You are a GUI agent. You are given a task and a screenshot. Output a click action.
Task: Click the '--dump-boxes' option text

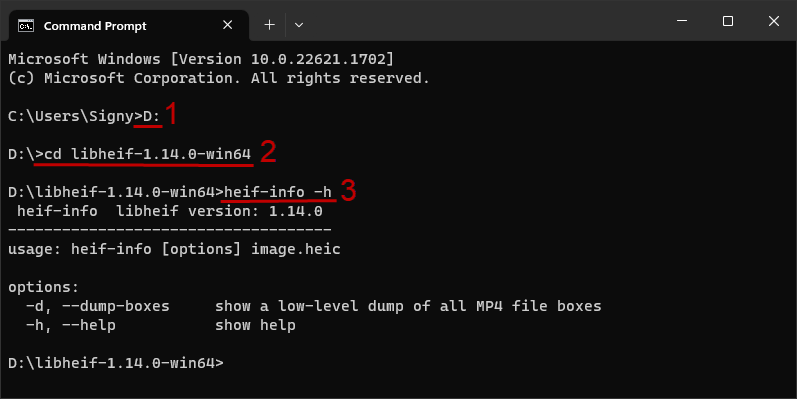115,306
